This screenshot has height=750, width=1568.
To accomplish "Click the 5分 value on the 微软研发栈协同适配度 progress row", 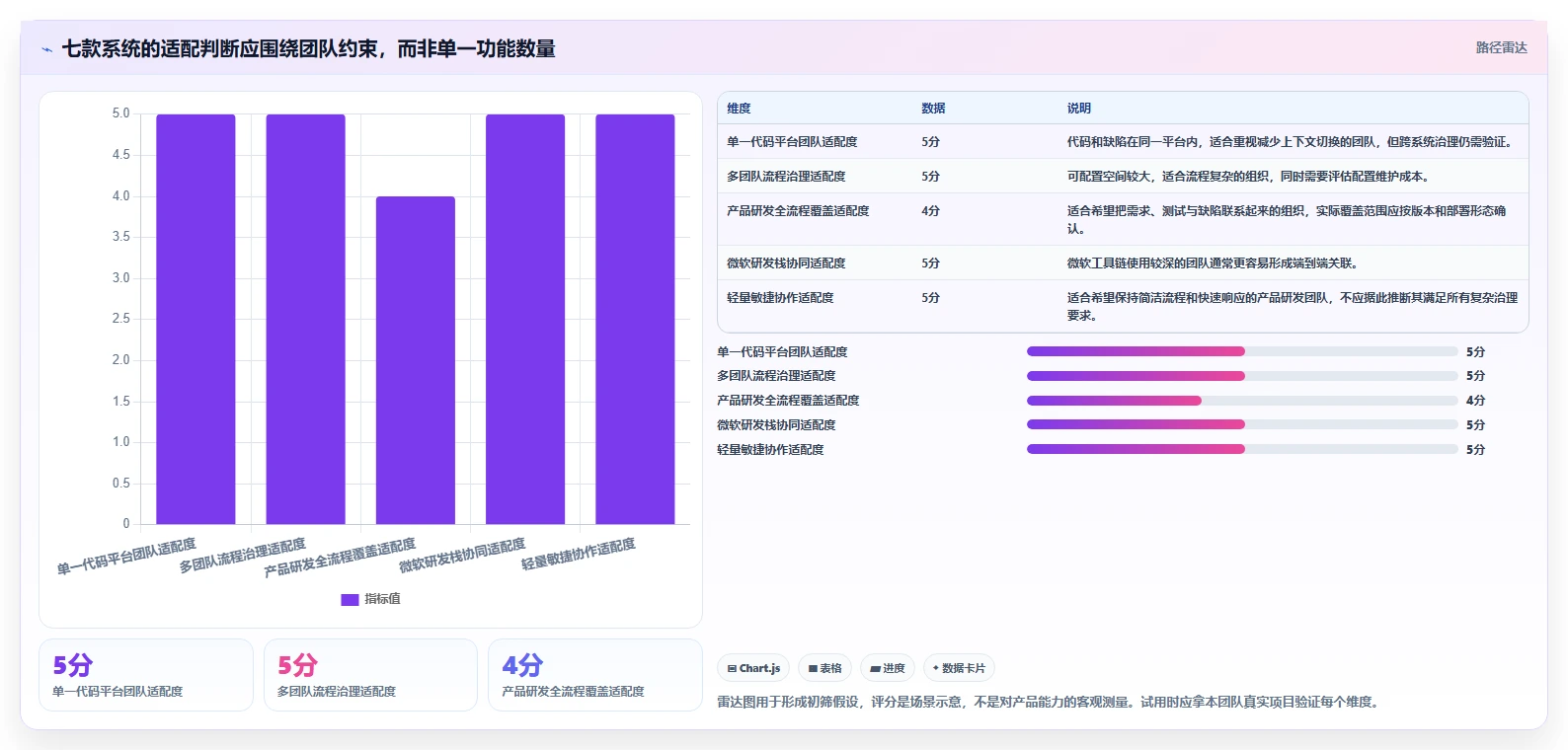I will tap(1475, 425).
